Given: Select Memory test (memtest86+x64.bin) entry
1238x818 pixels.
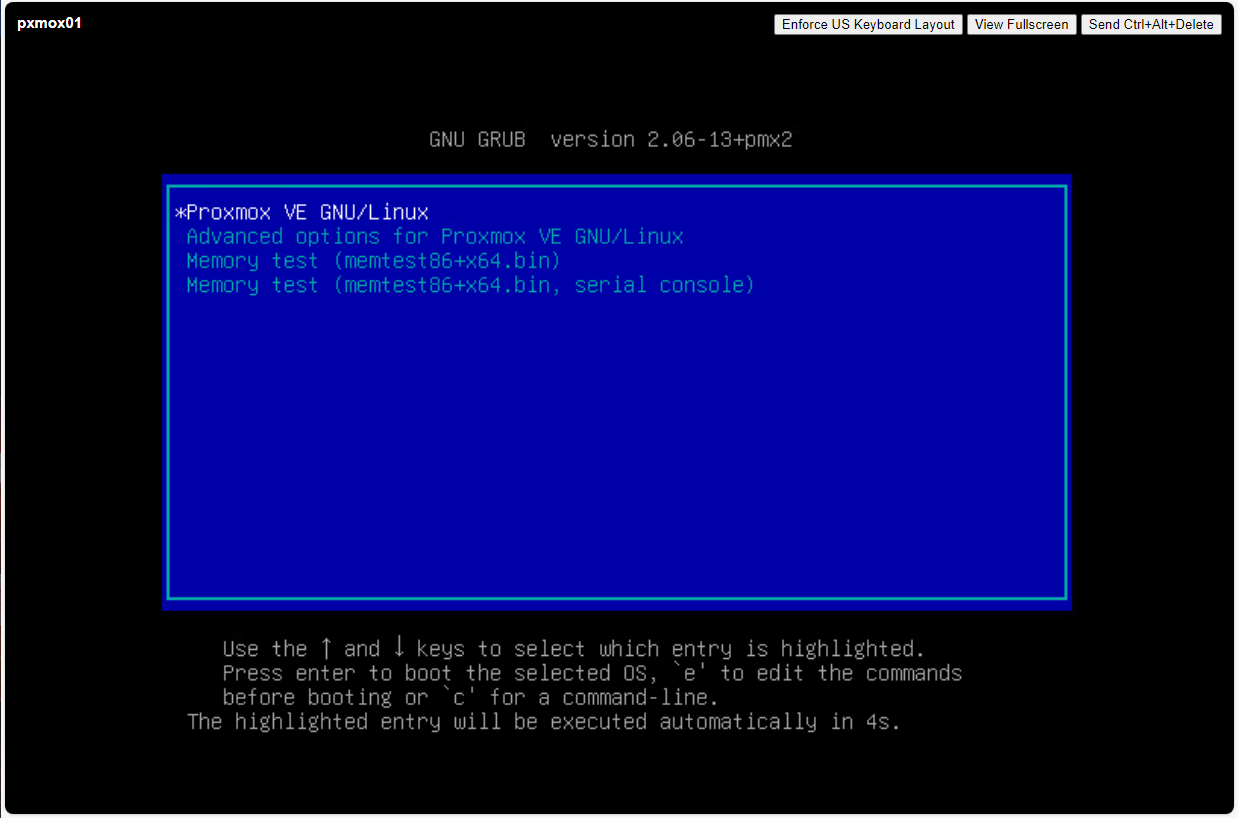Looking at the screenshot, I should (x=374, y=261).
